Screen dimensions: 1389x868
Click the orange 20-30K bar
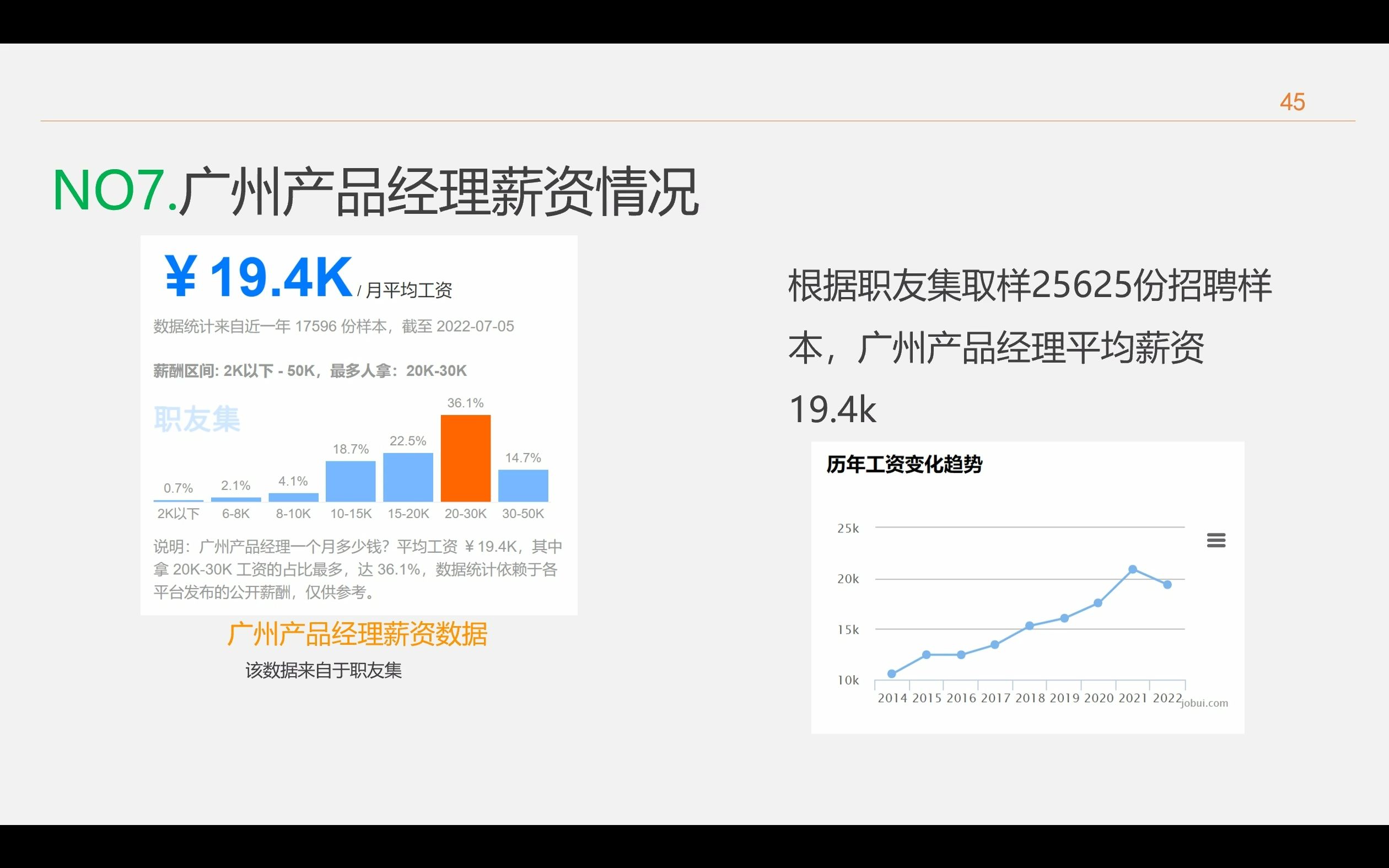[466, 458]
